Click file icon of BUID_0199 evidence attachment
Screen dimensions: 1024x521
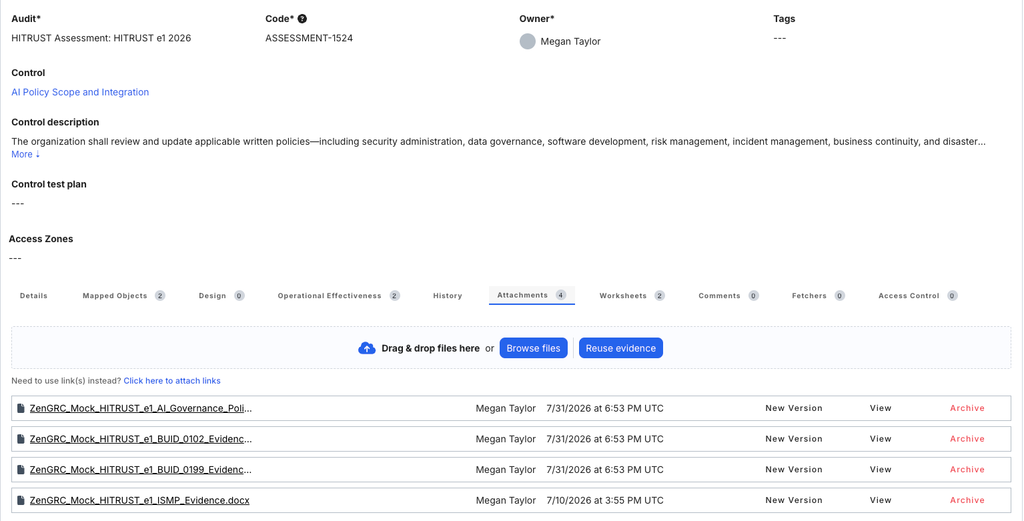[x=22, y=470]
